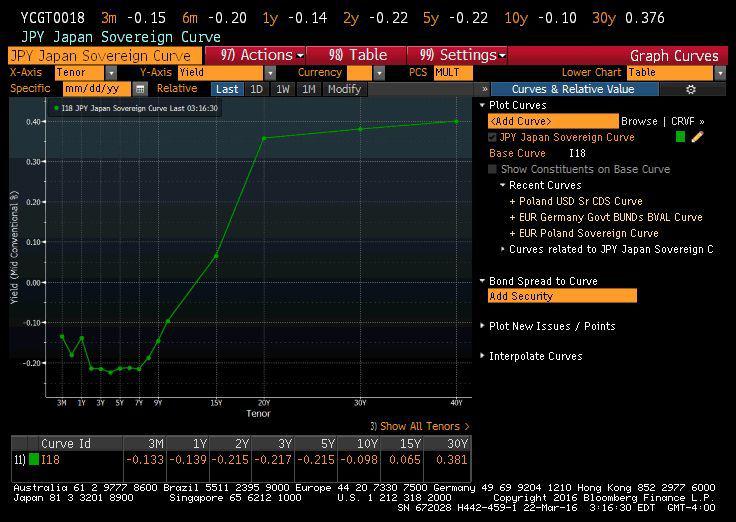The height and width of the screenshot is (522, 736).
Task: Select the 1D relative period
Action: pyautogui.click(x=257, y=89)
